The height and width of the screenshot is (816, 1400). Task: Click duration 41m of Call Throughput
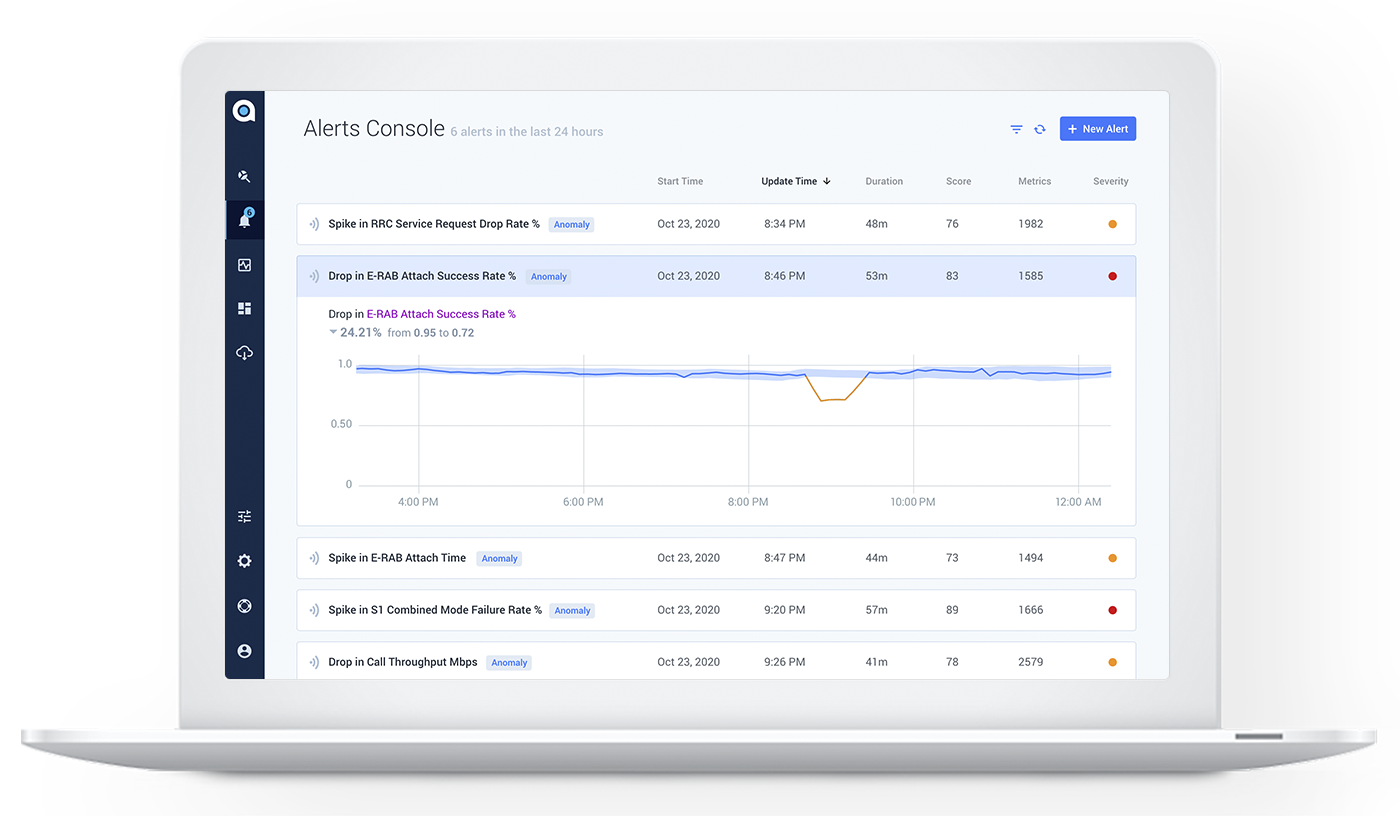(x=877, y=662)
